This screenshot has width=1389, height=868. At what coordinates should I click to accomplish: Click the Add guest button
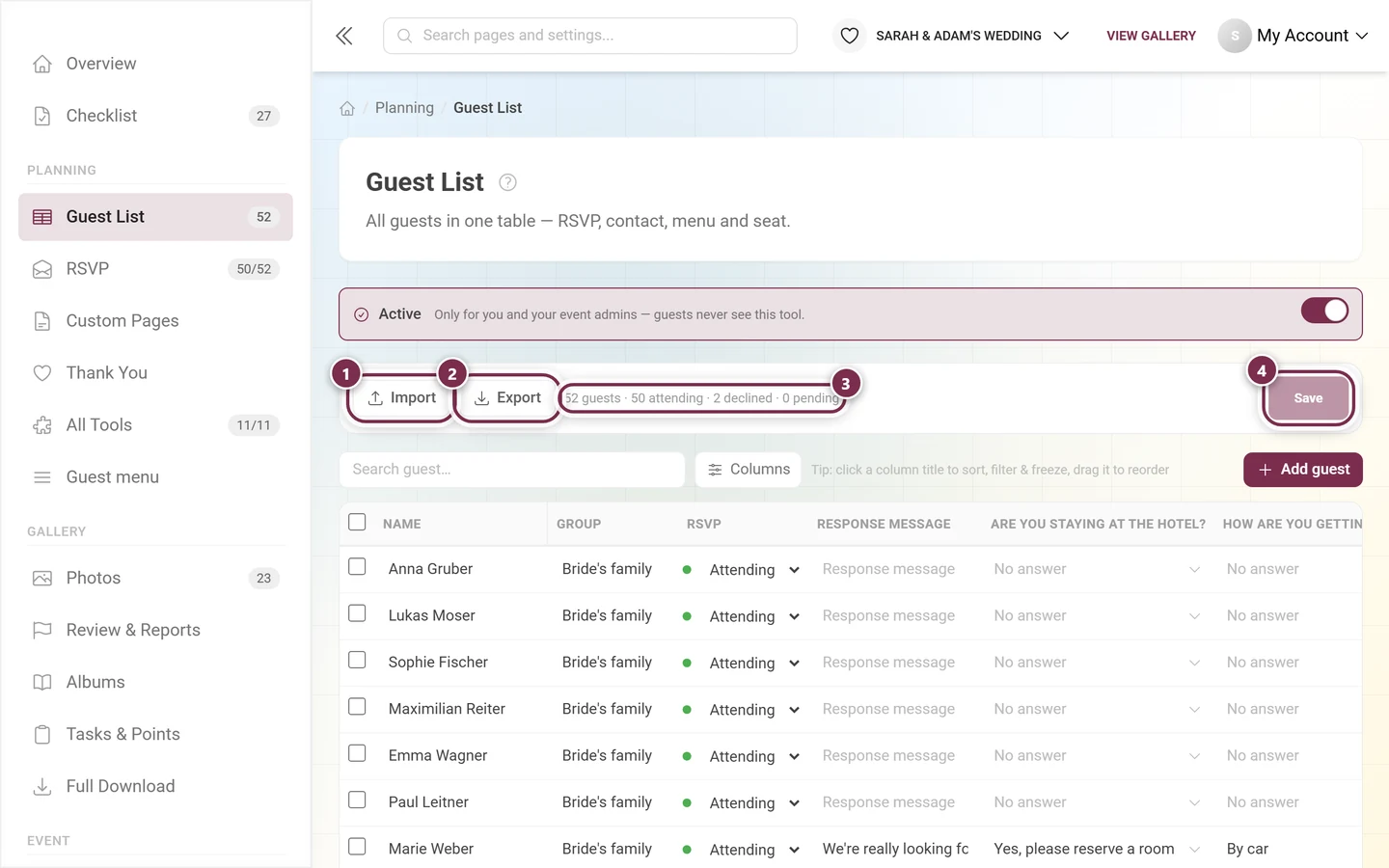(x=1303, y=470)
